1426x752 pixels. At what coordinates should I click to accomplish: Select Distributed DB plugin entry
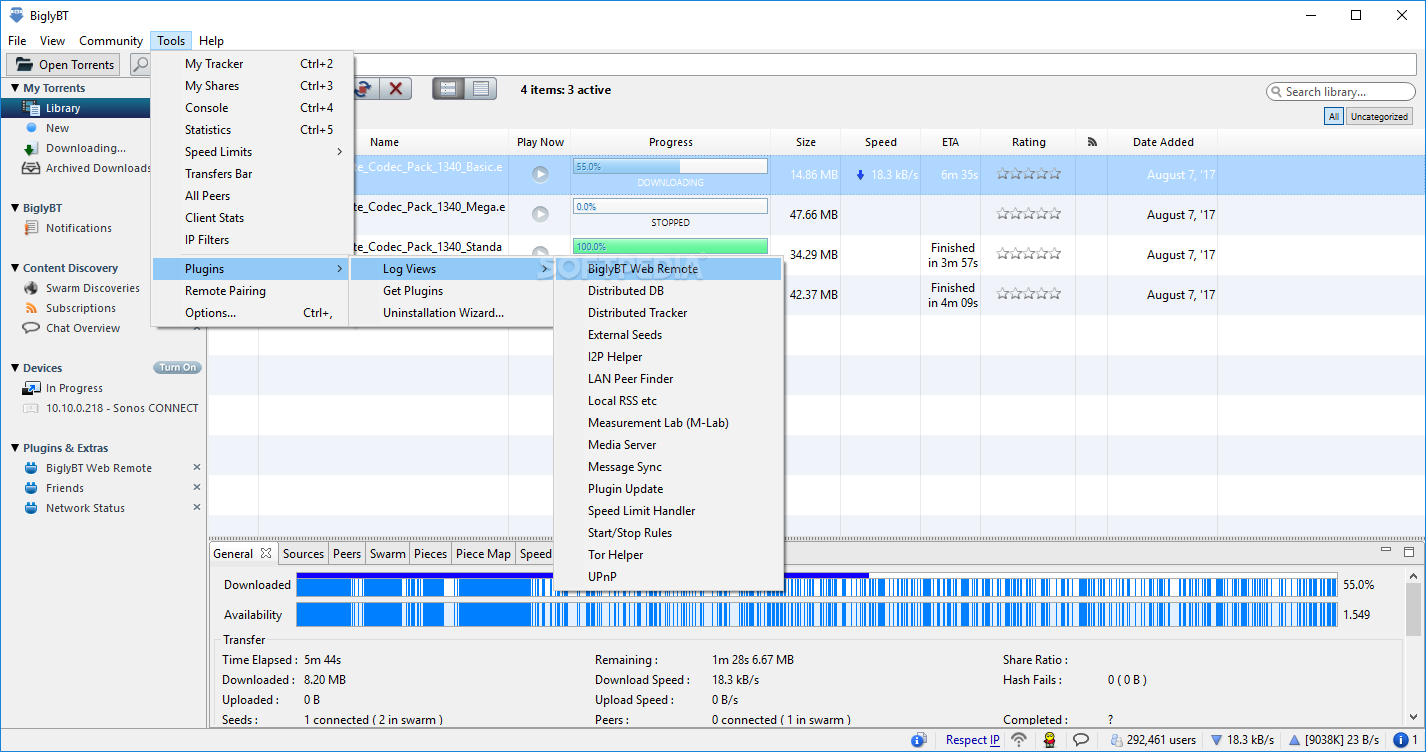pos(668,291)
